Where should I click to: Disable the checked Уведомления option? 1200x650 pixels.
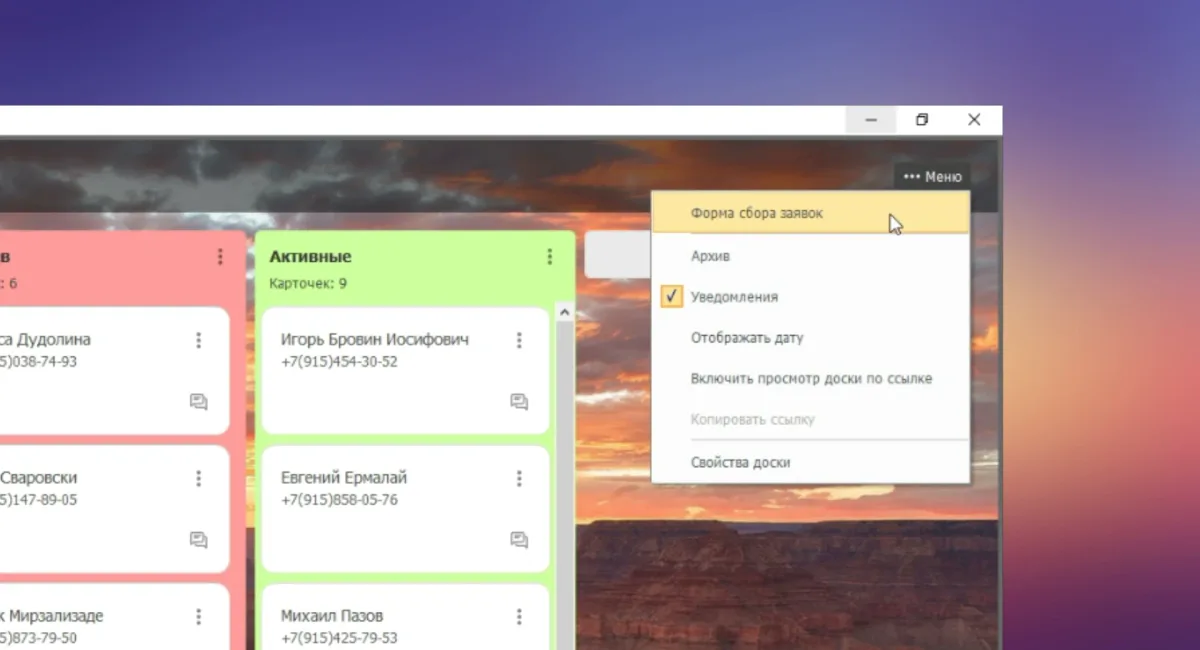click(733, 297)
